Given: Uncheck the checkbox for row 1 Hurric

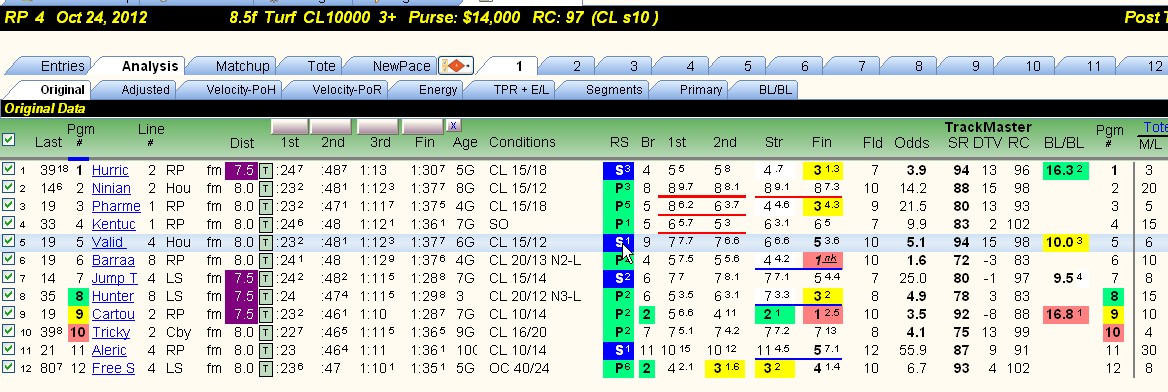Looking at the screenshot, I should coord(8,169).
